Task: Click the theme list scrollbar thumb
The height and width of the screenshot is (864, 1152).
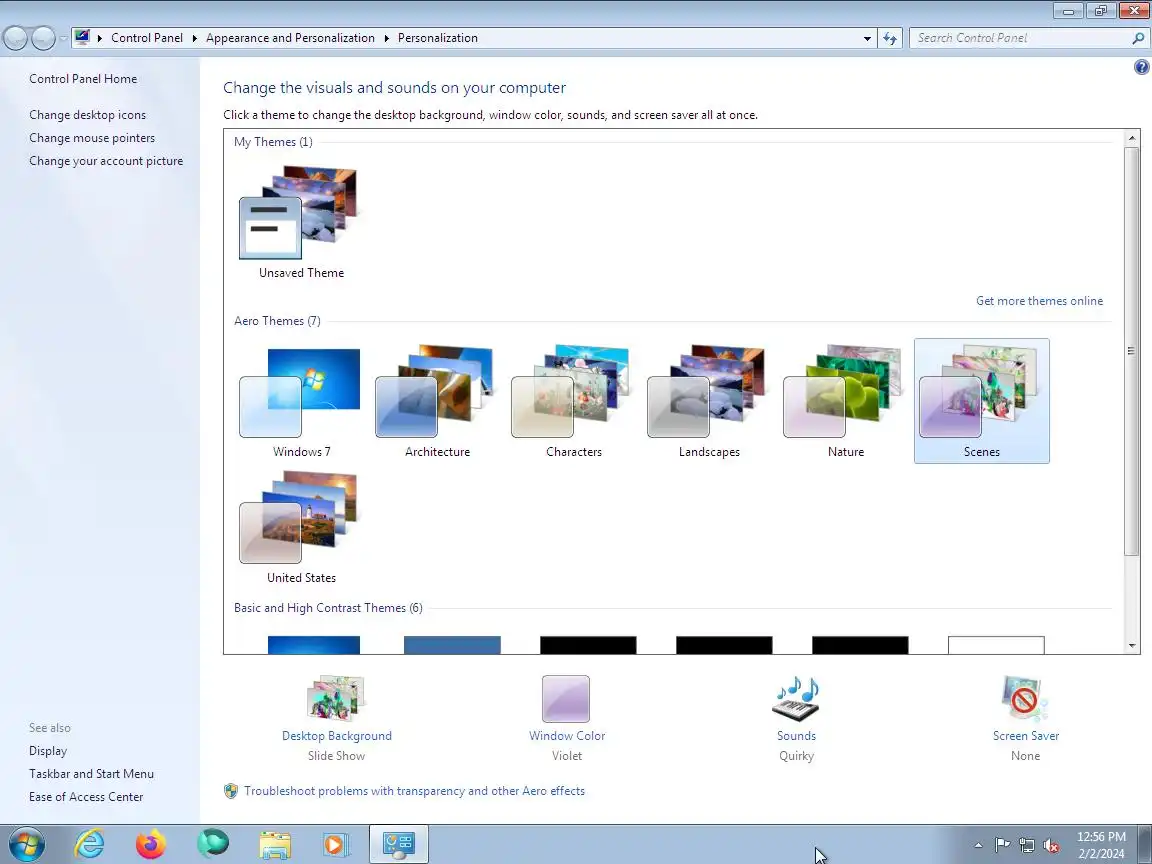Action: tap(1131, 350)
